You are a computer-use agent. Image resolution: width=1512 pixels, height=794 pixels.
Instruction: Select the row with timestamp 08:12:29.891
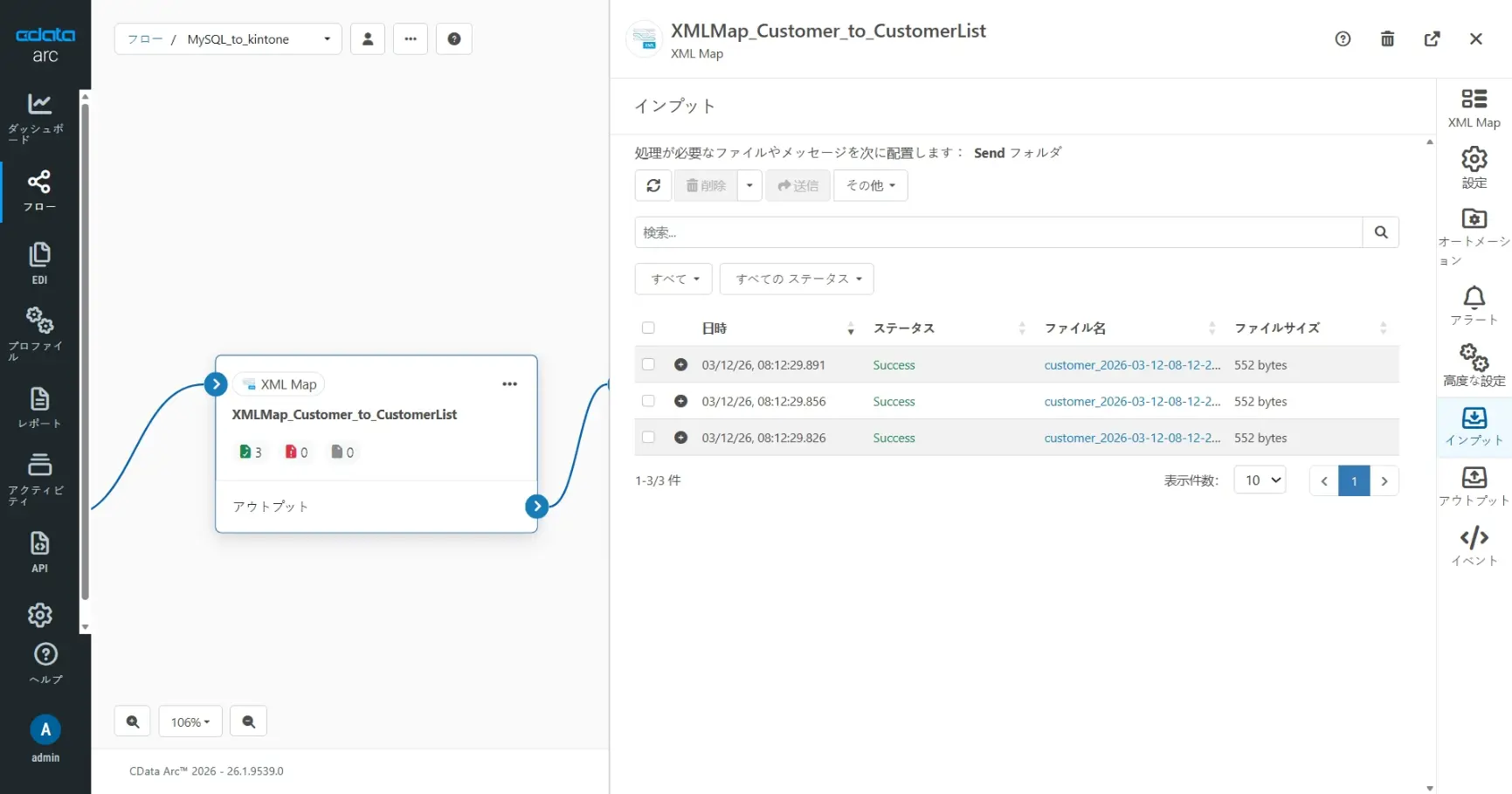648,365
